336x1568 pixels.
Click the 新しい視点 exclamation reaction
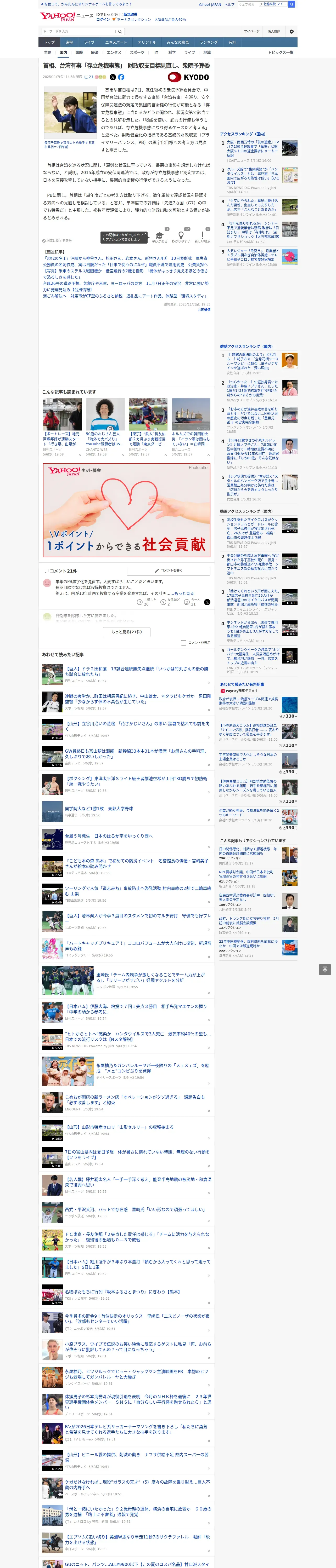(x=203, y=236)
